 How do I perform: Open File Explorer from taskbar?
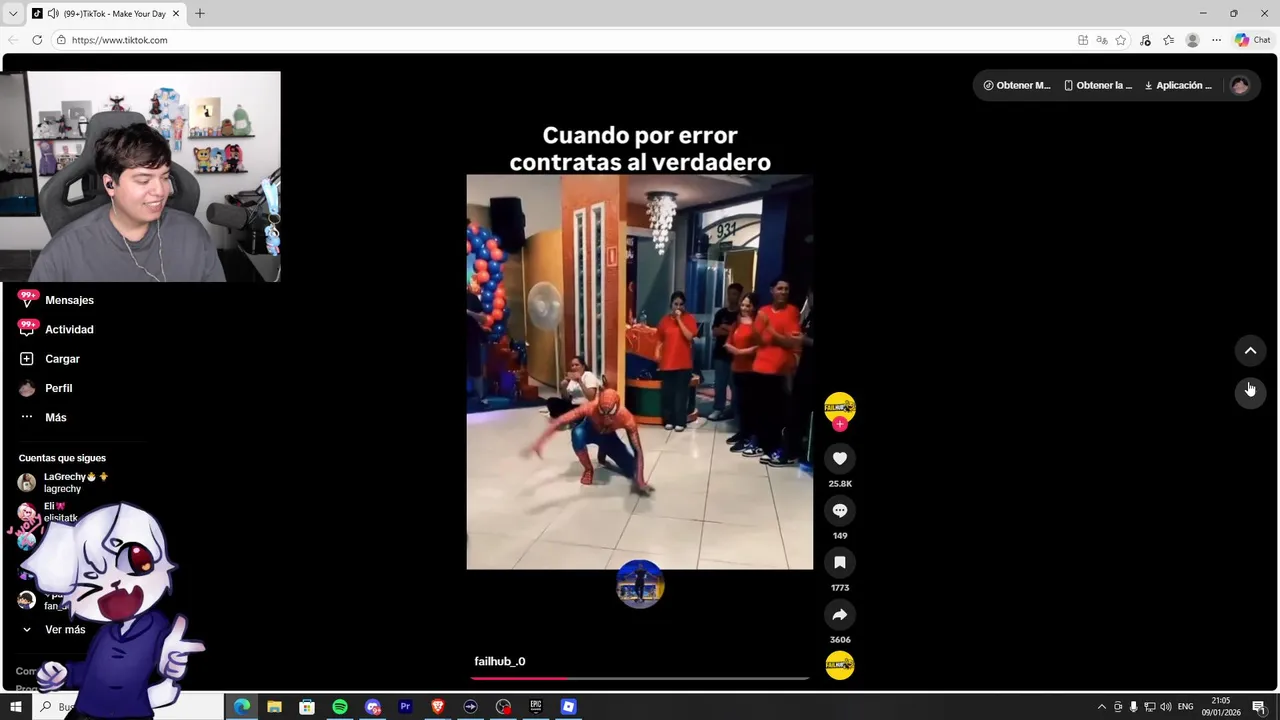coord(274,707)
